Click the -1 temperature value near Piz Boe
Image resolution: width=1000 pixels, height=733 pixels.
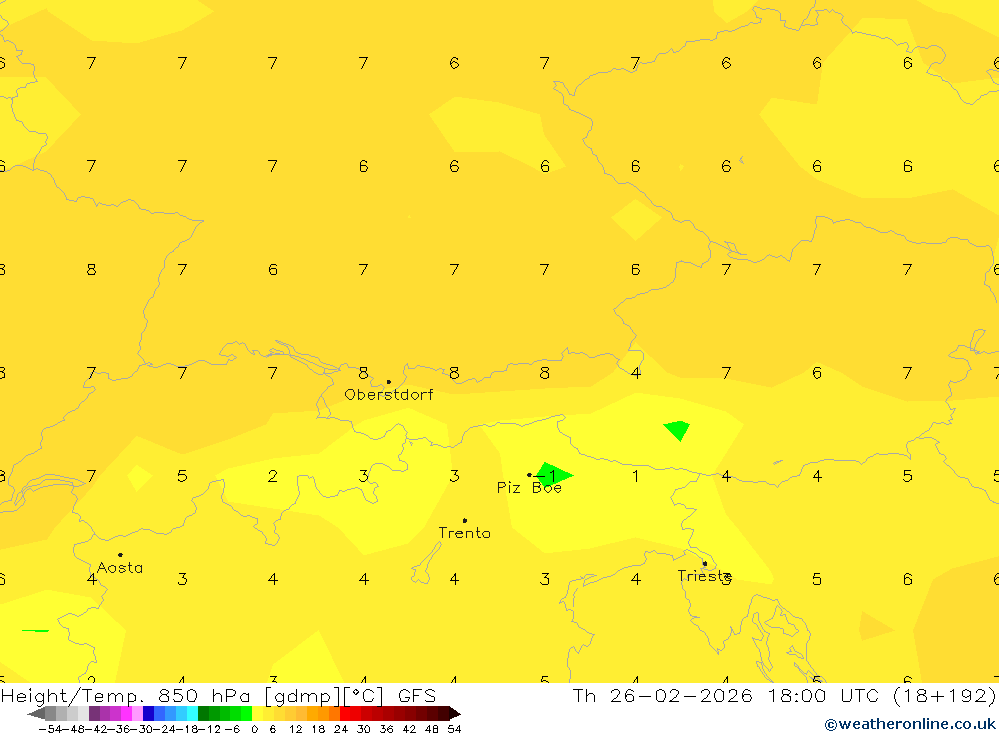(x=546, y=476)
